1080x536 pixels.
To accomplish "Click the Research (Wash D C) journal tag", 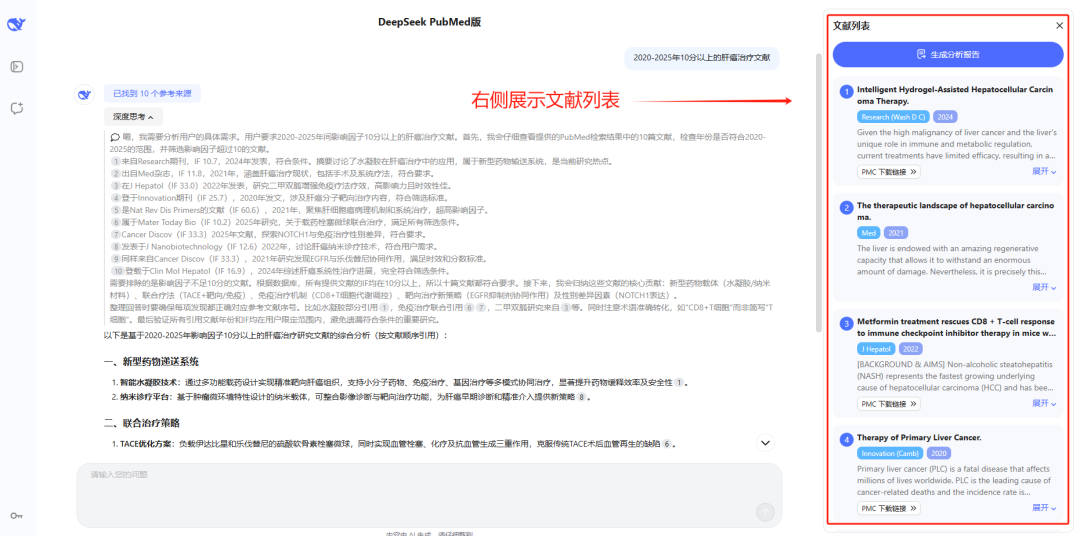I will (894, 117).
